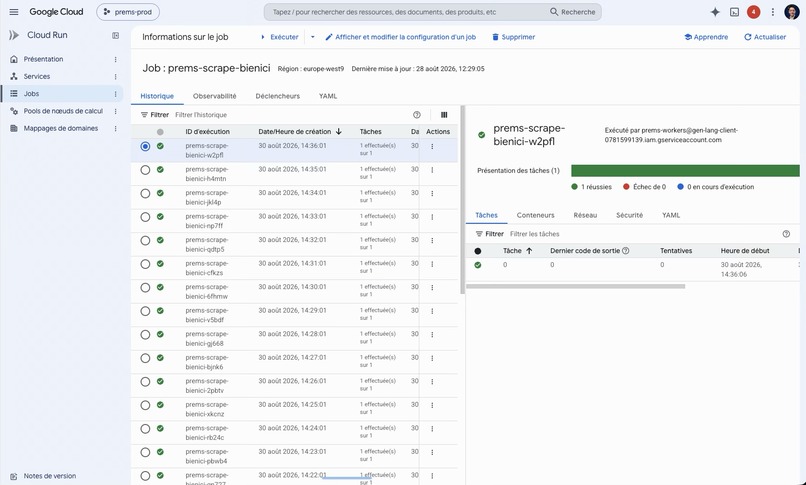This screenshot has width=806, height=485.
Task: Open actions menu for execution bienici-qdtp5
Action: [432, 240]
